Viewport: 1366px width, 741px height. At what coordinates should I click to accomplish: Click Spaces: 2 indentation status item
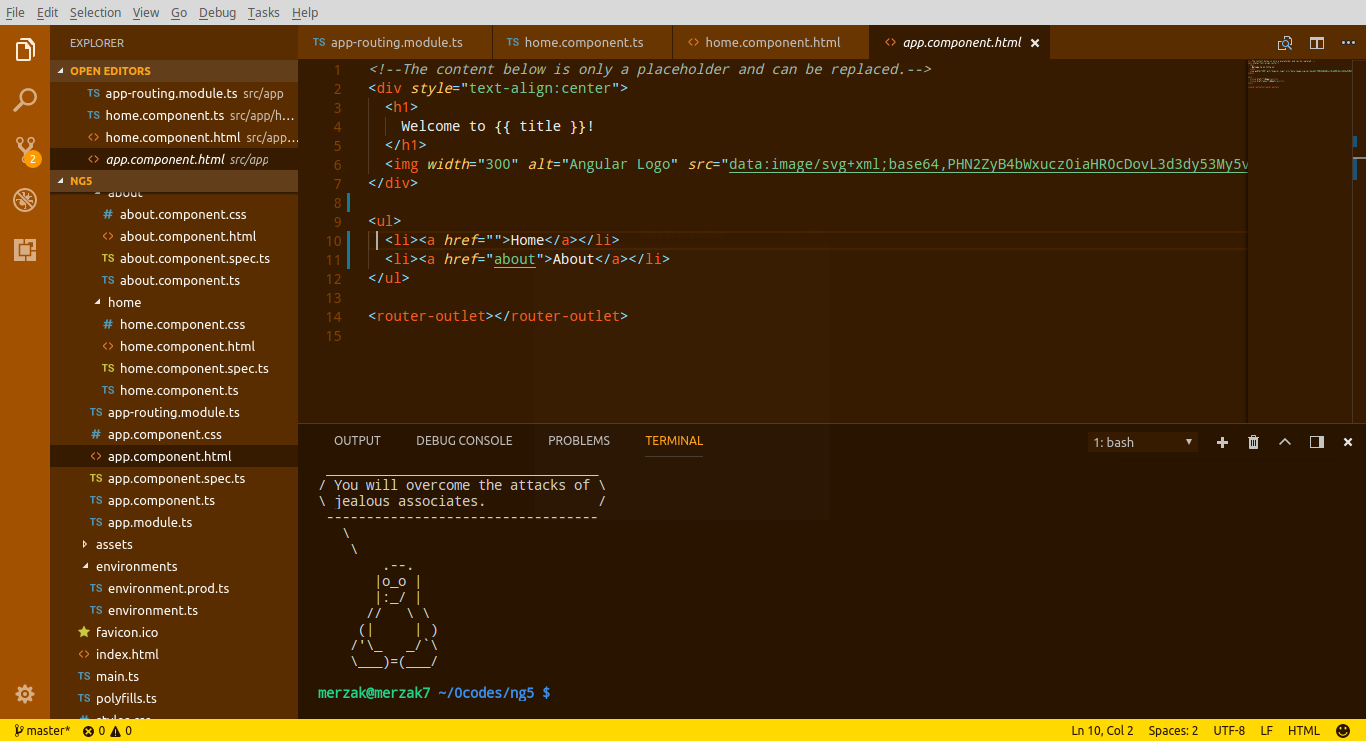click(x=1173, y=731)
